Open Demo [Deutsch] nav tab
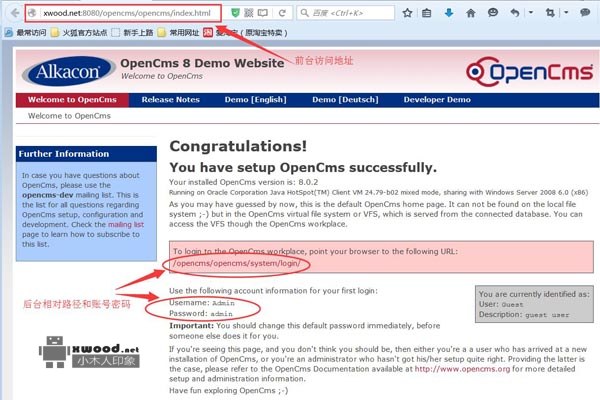The height and width of the screenshot is (400, 600). tap(345, 100)
